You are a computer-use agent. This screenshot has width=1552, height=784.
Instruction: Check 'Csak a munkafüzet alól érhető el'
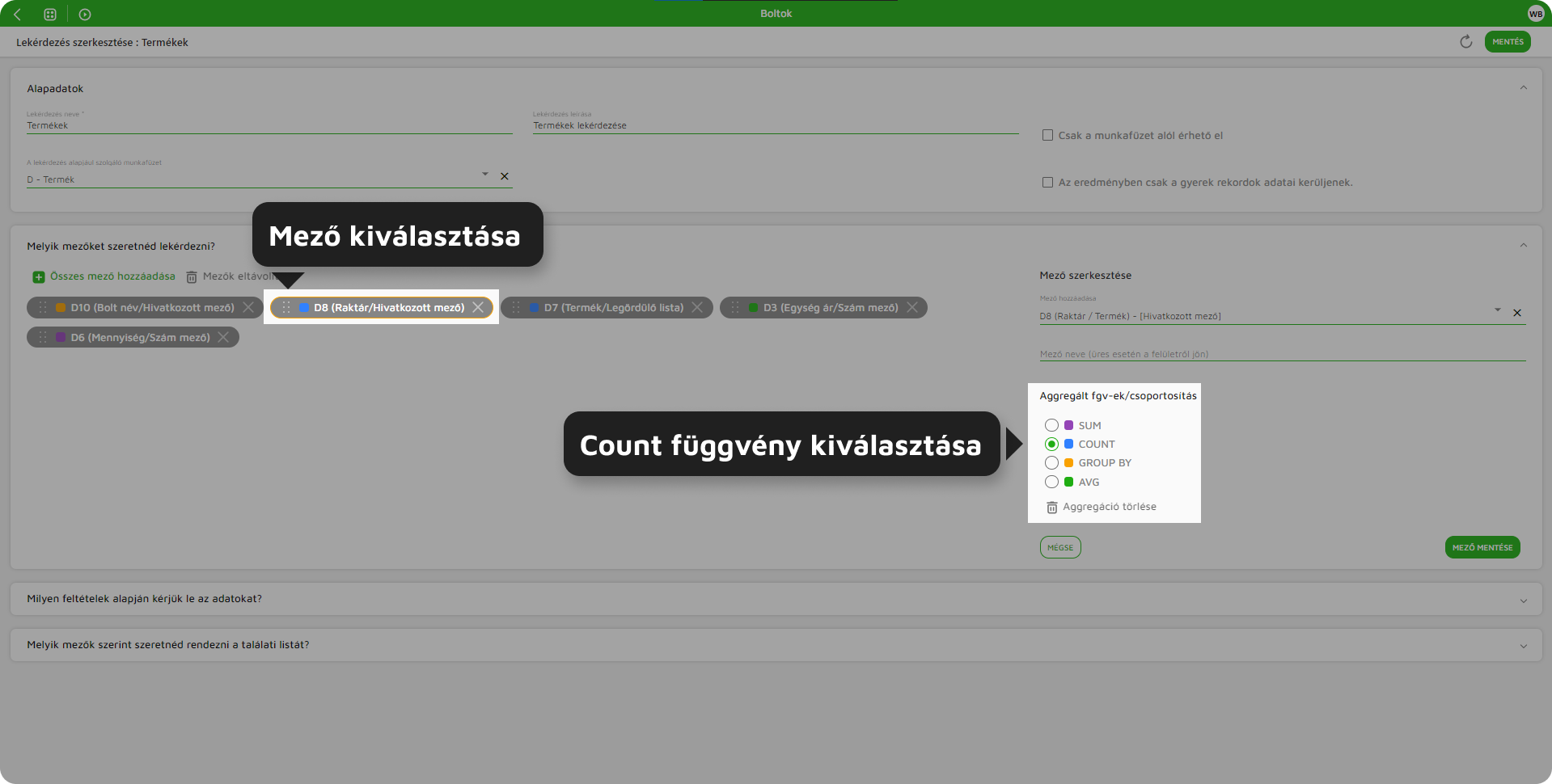click(x=1047, y=135)
